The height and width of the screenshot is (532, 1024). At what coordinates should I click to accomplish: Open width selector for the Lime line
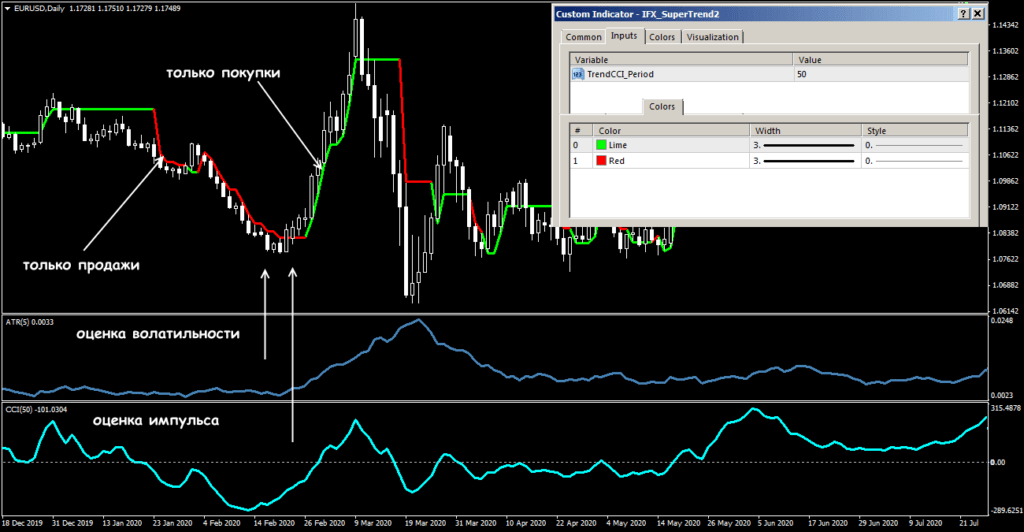(805, 145)
